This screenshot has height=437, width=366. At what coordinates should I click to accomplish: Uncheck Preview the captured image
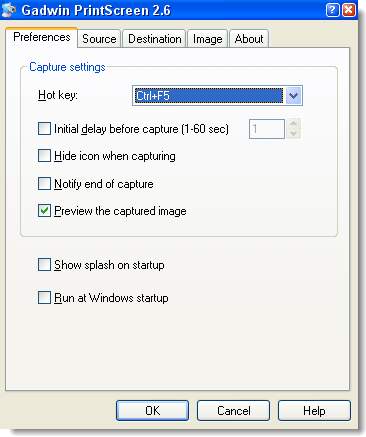pyautogui.click(x=44, y=211)
